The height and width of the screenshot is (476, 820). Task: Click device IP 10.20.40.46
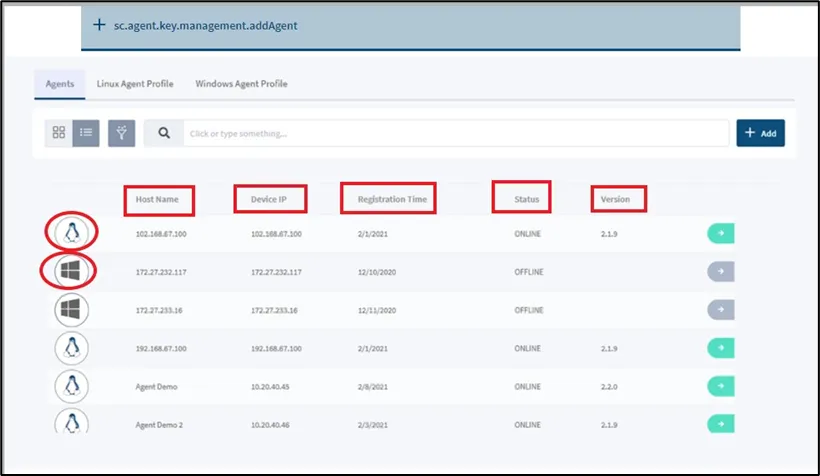270,425
